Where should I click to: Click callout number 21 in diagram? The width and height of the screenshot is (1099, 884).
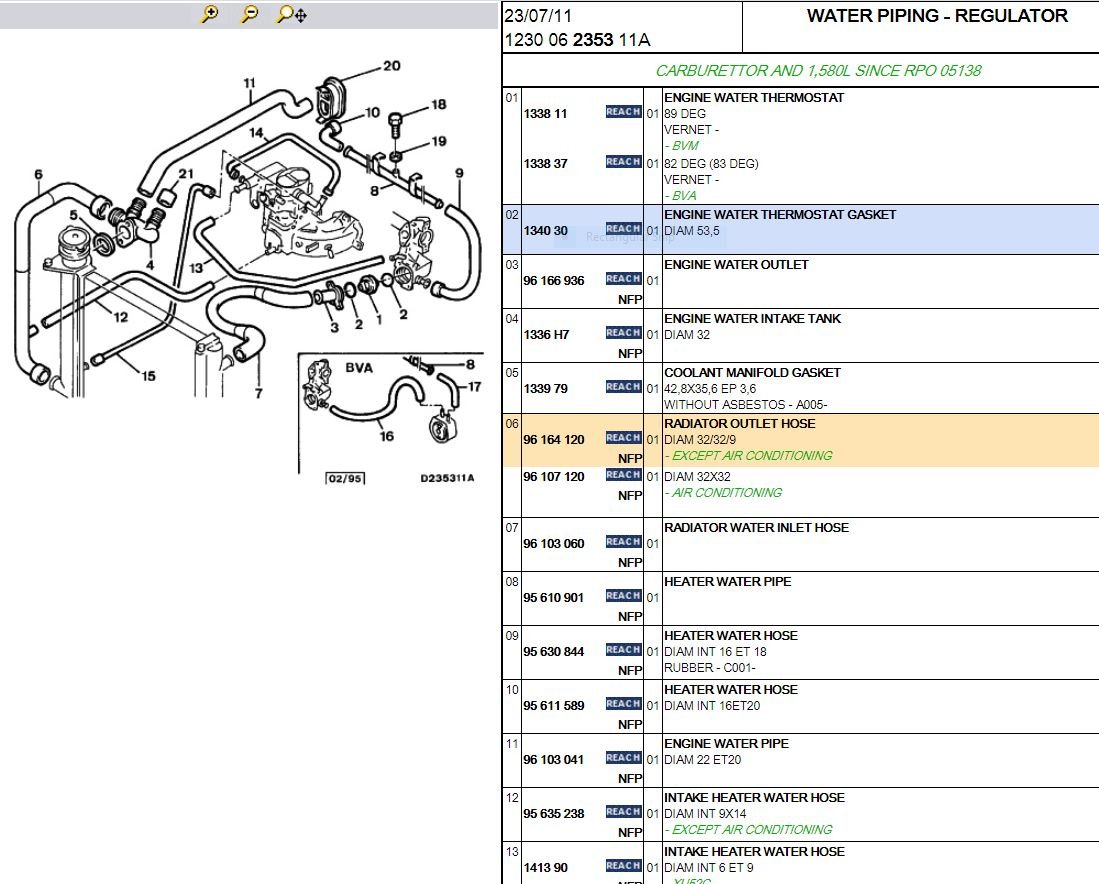click(185, 174)
